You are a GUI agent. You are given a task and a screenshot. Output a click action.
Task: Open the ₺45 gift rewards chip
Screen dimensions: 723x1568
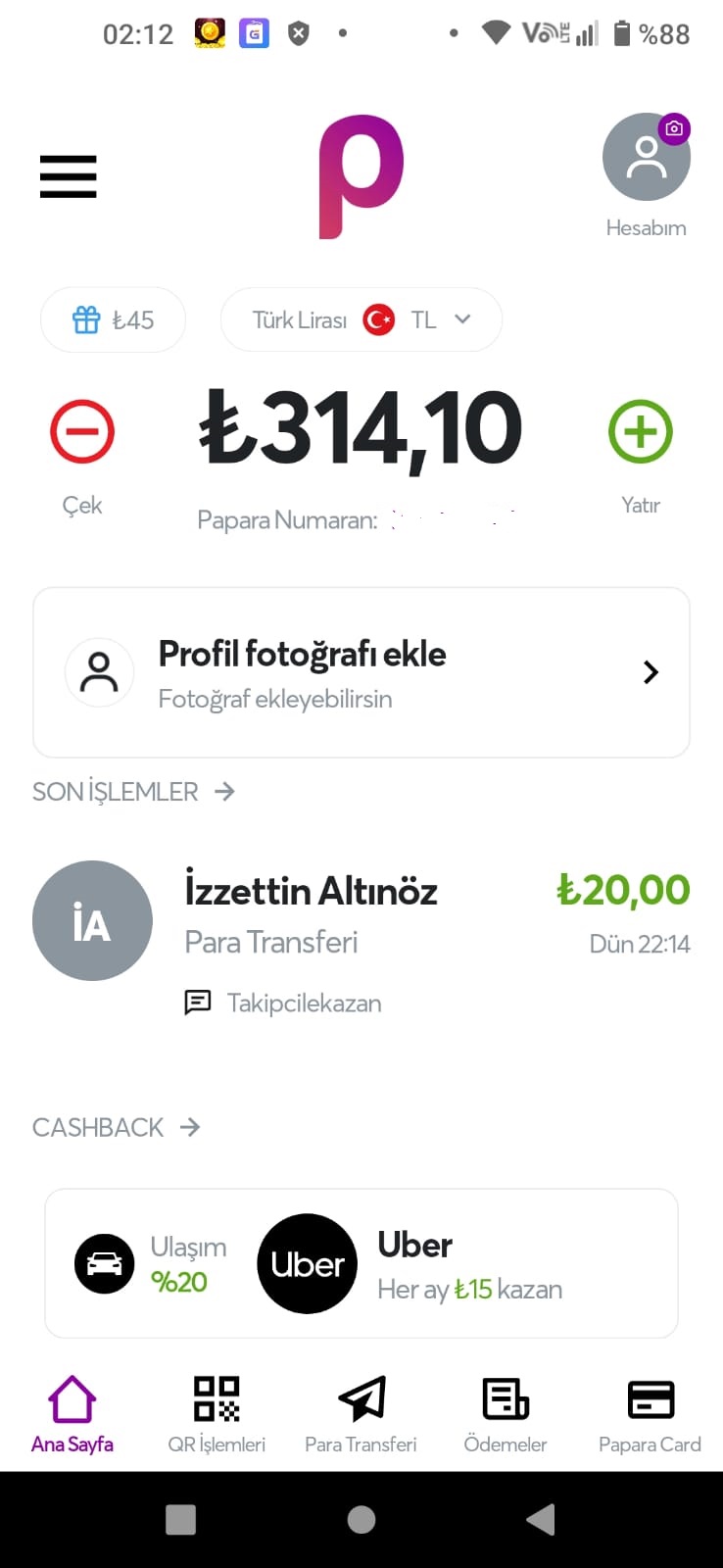113,319
